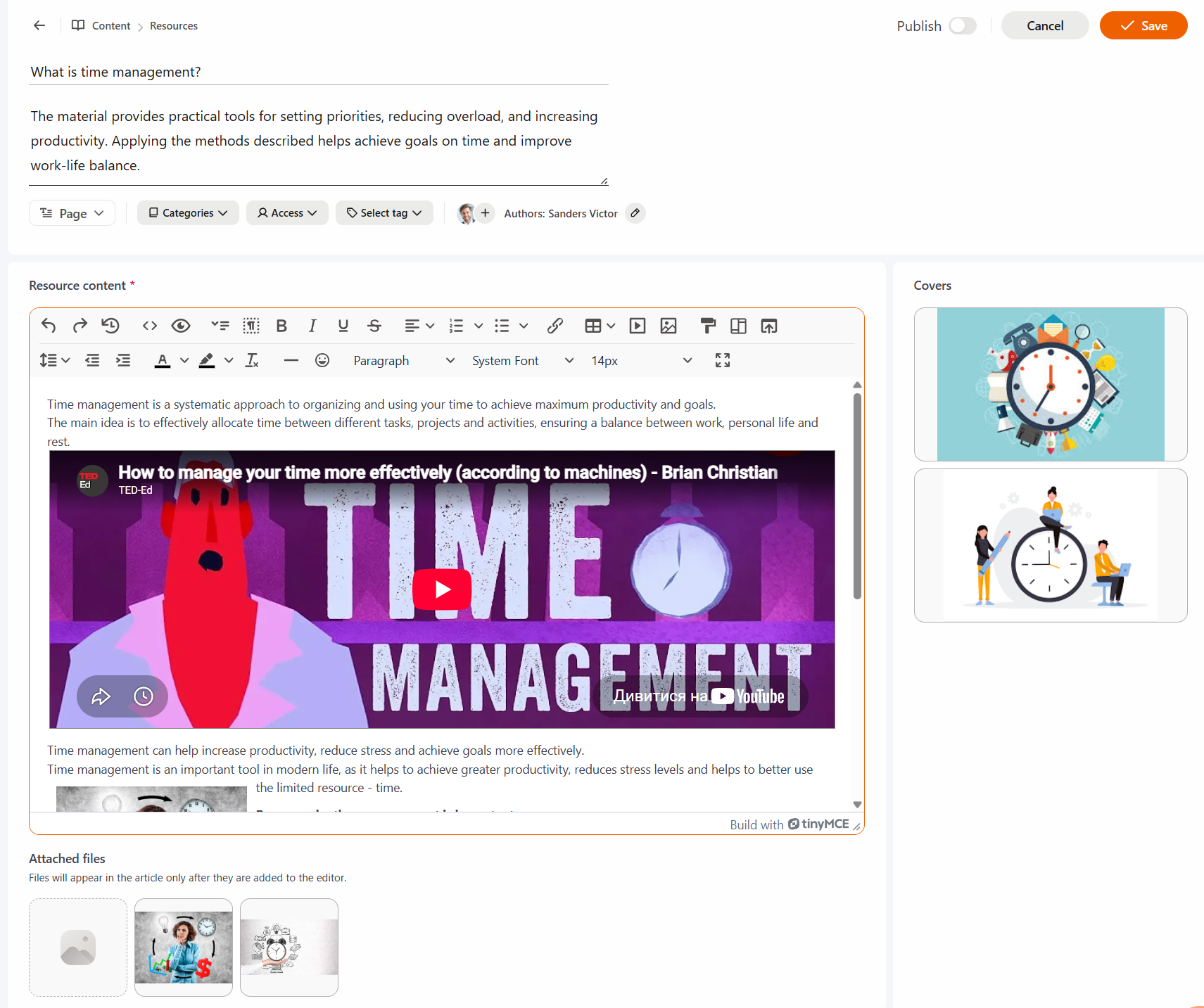Insert a media embed
This screenshot has width=1204, height=1008.
pyautogui.click(x=638, y=326)
